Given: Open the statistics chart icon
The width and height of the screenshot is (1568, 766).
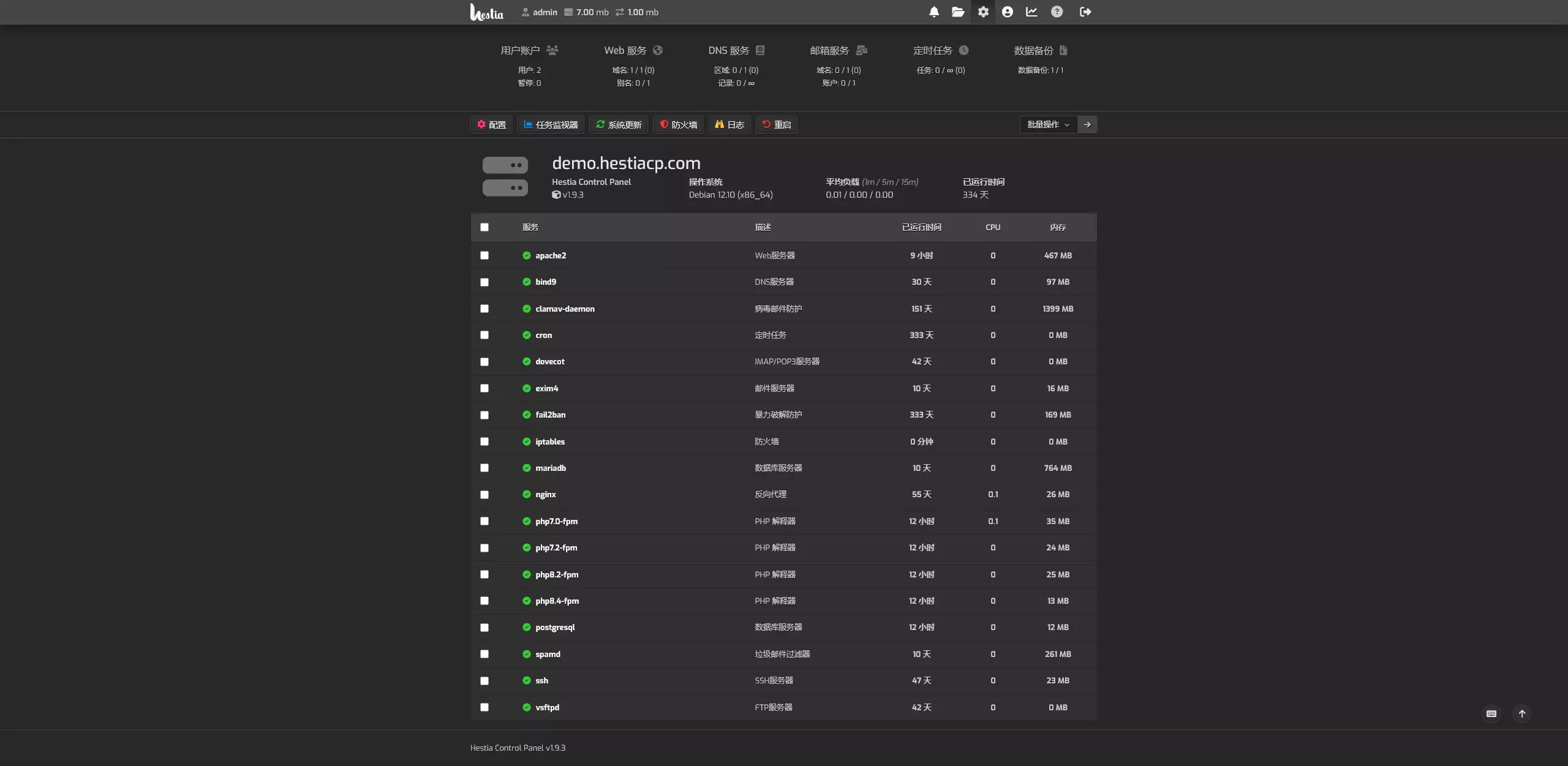Looking at the screenshot, I should pyautogui.click(x=1031, y=12).
